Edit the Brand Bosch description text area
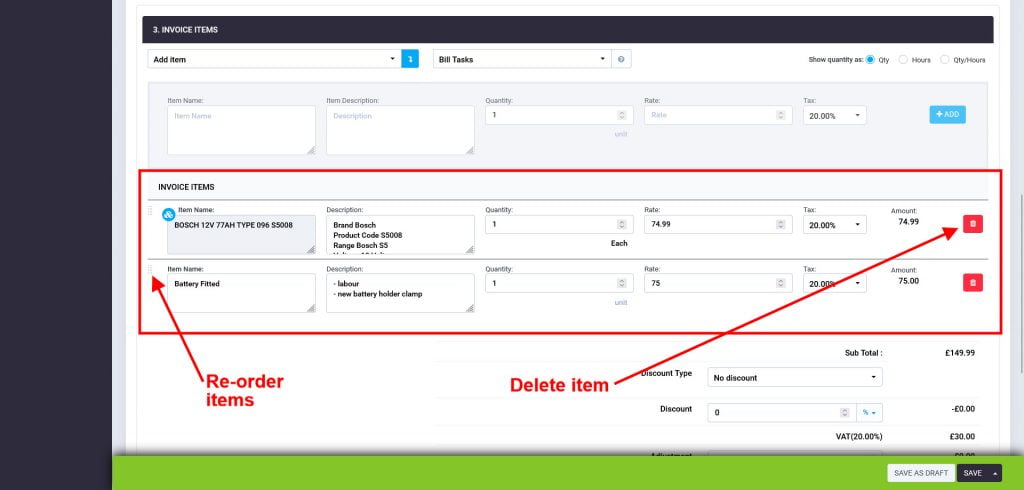 pyautogui.click(x=400, y=235)
